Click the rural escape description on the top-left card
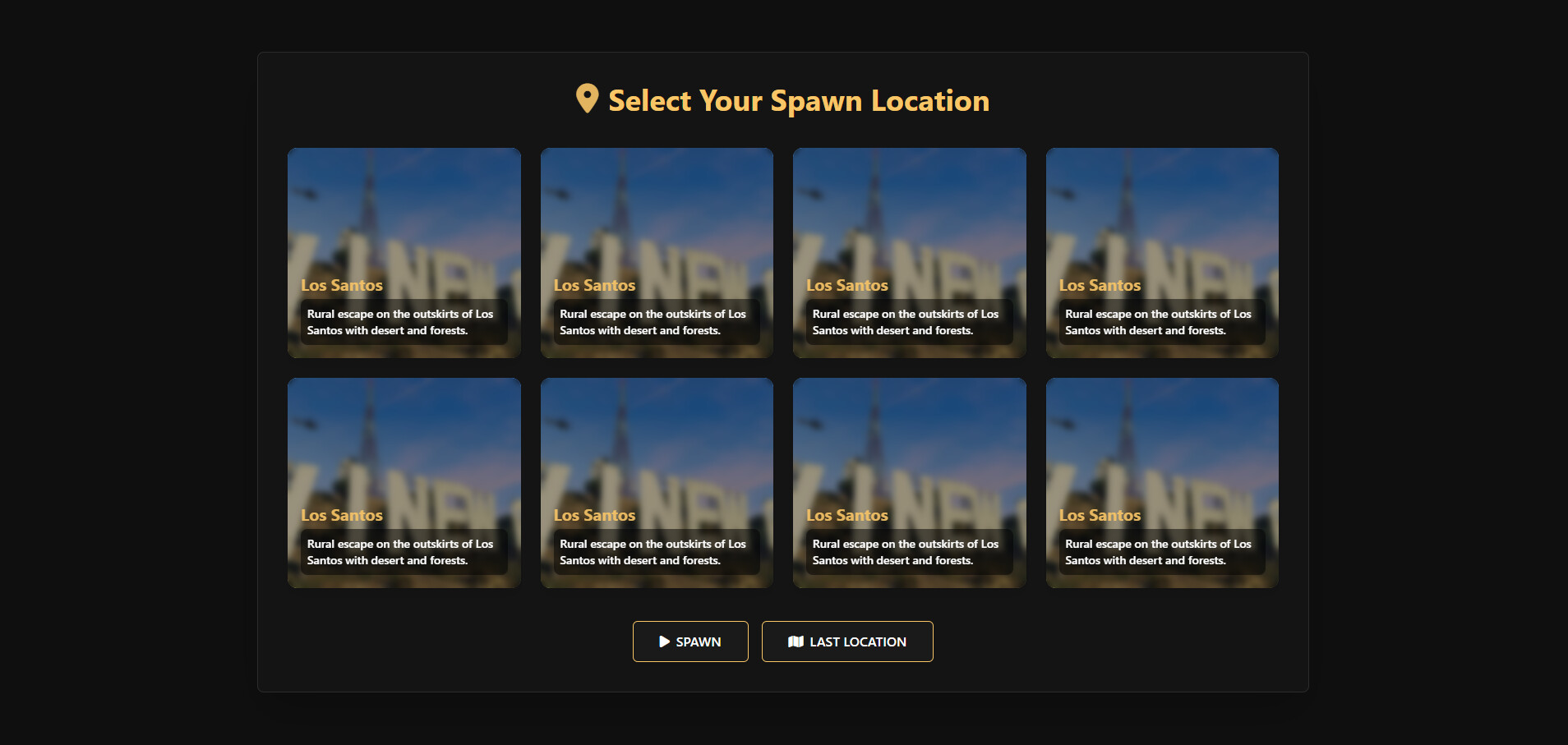 pyautogui.click(x=400, y=322)
